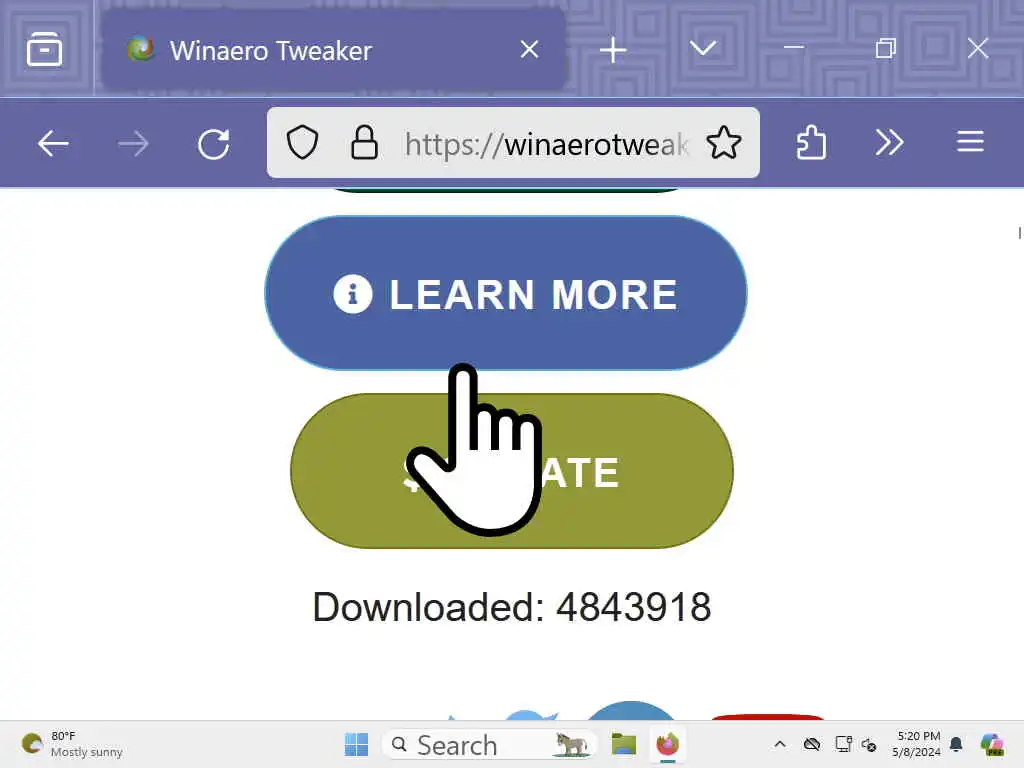Open the notifications bell icon
The height and width of the screenshot is (768, 1024).
[x=956, y=744]
